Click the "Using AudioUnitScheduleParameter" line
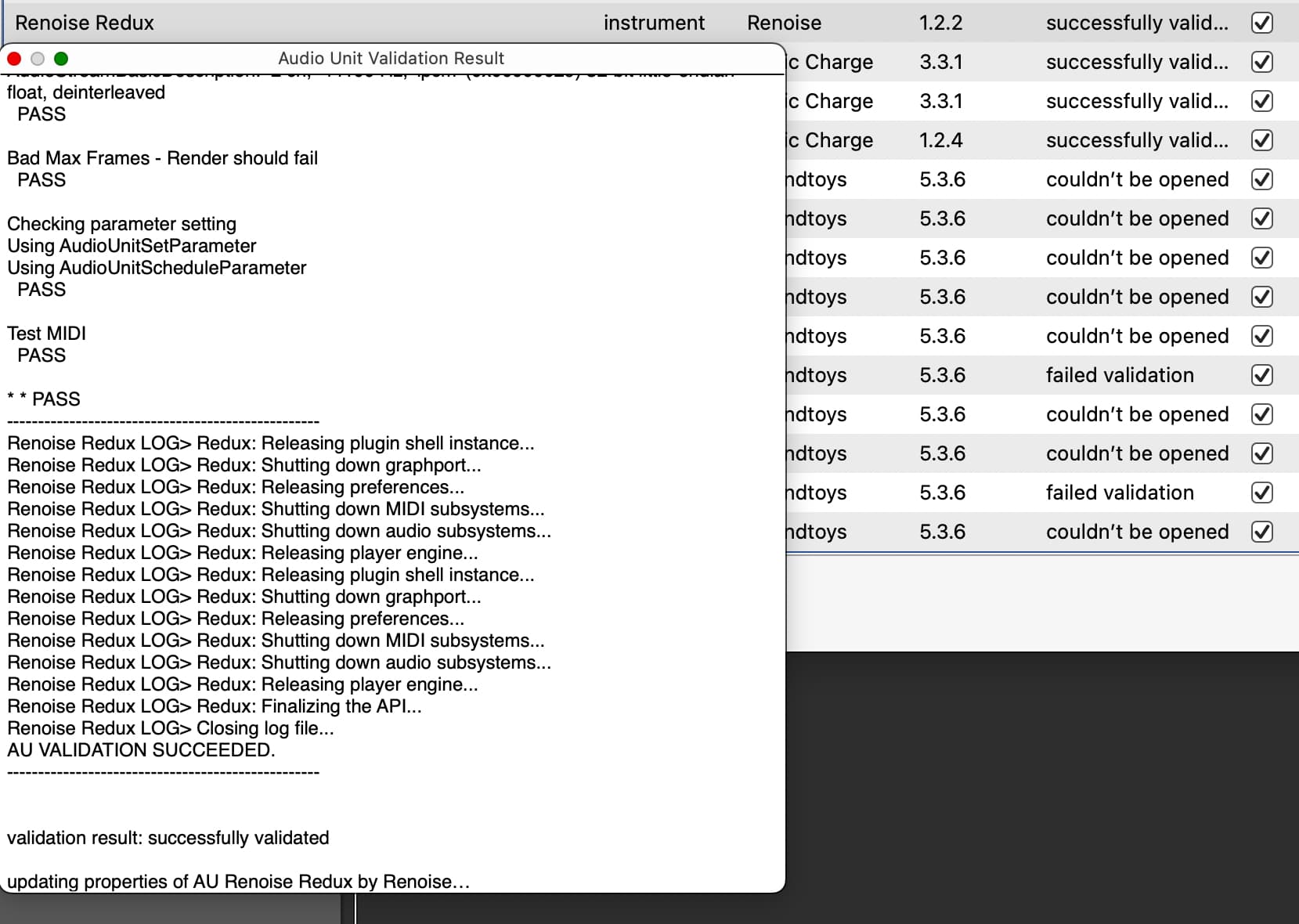This screenshot has height=924, width=1299. point(157,268)
